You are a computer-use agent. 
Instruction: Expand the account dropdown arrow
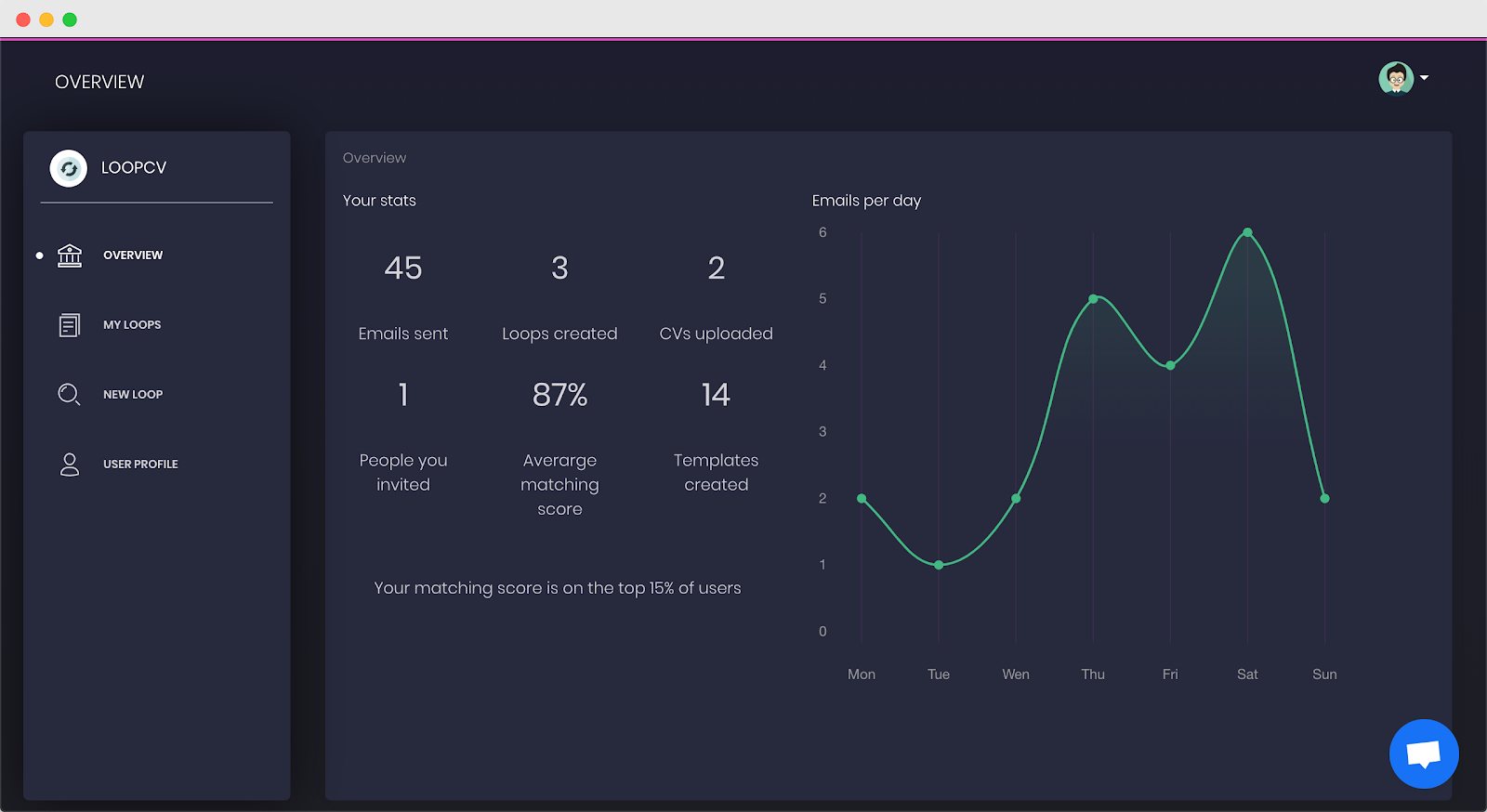pyautogui.click(x=1424, y=78)
